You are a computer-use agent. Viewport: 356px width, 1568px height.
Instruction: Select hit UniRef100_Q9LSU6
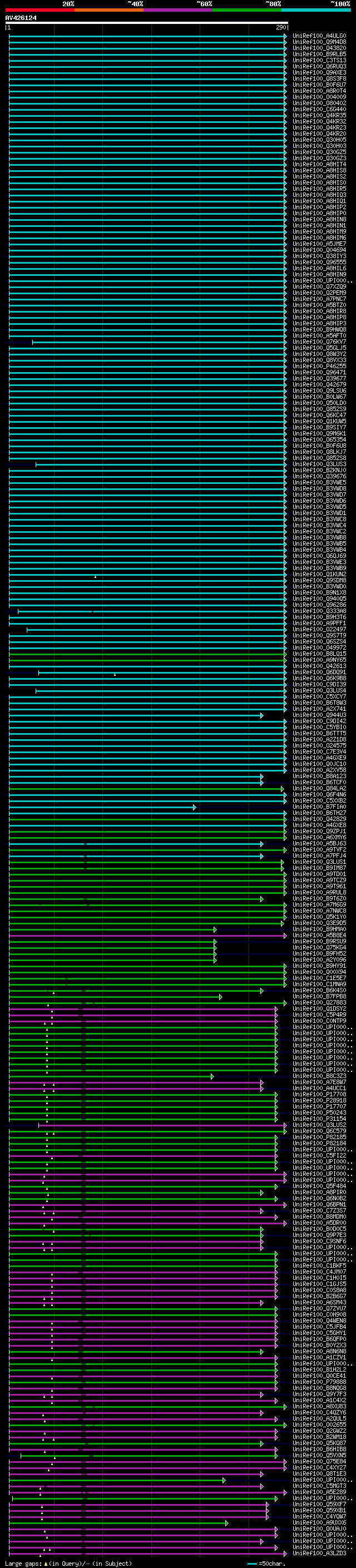(x=319, y=391)
